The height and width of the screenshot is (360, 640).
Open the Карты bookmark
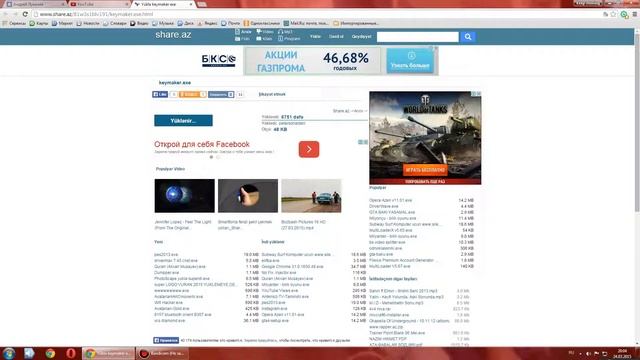coord(38,23)
